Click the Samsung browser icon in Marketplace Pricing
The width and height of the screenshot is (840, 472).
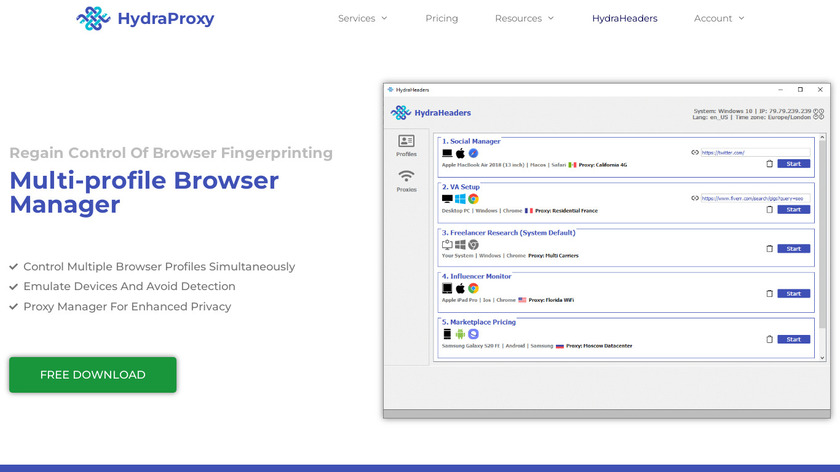point(473,334)
